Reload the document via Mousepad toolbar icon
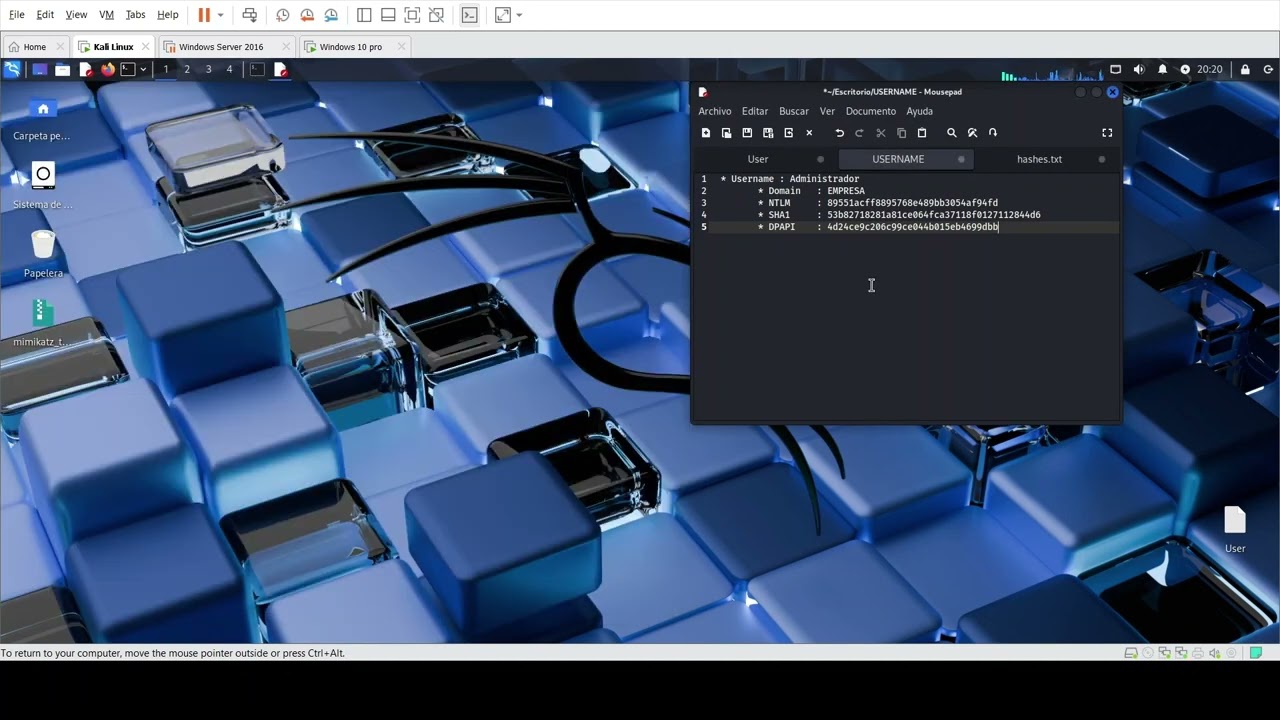Image resolution: width=1280 pixels, height=720 pixels. [x=788, y=133]
